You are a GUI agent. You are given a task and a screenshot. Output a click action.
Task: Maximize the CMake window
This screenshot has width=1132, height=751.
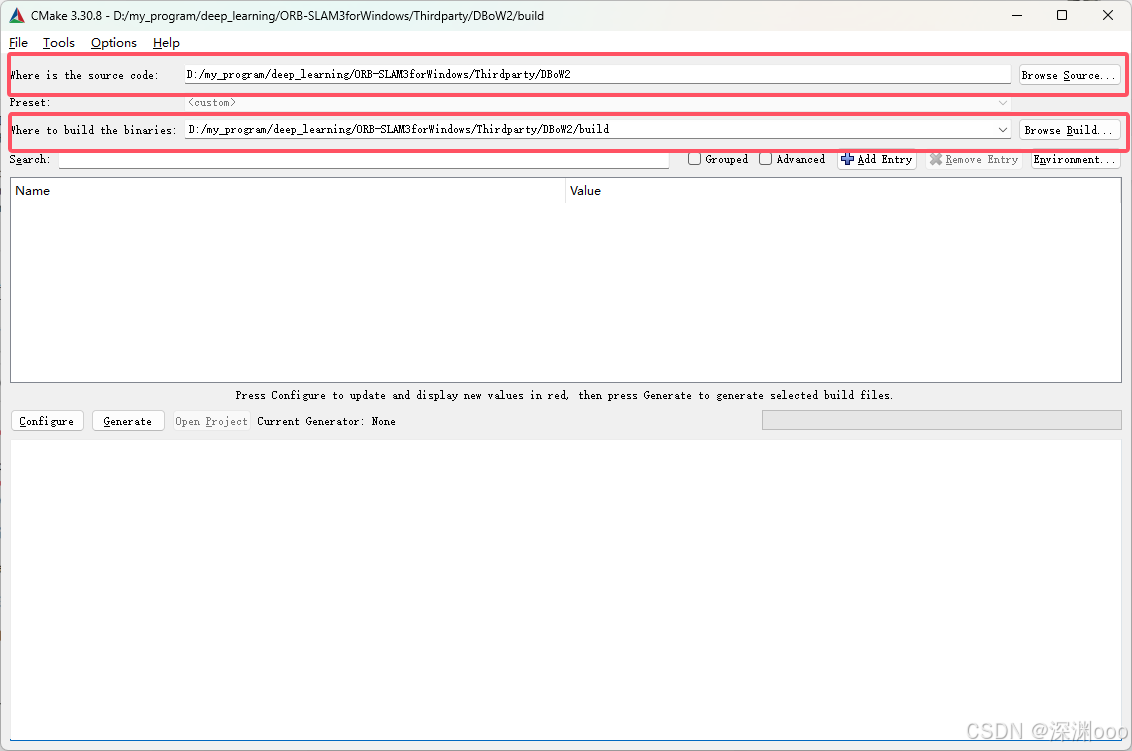pyautogui.click(x=1062, y=15)
